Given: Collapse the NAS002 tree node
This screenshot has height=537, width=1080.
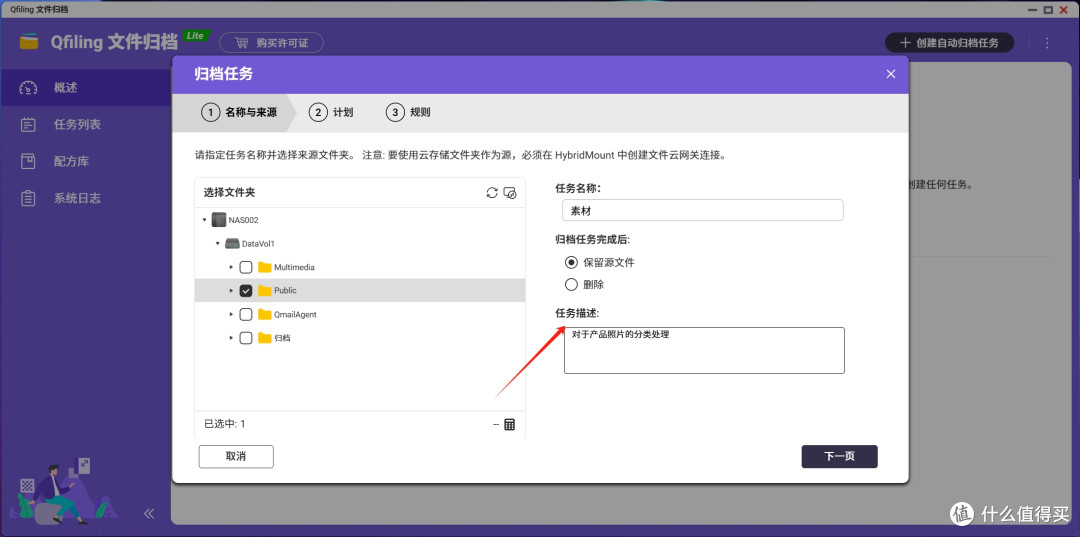Looking at the screenshot, I should (205, 220).
